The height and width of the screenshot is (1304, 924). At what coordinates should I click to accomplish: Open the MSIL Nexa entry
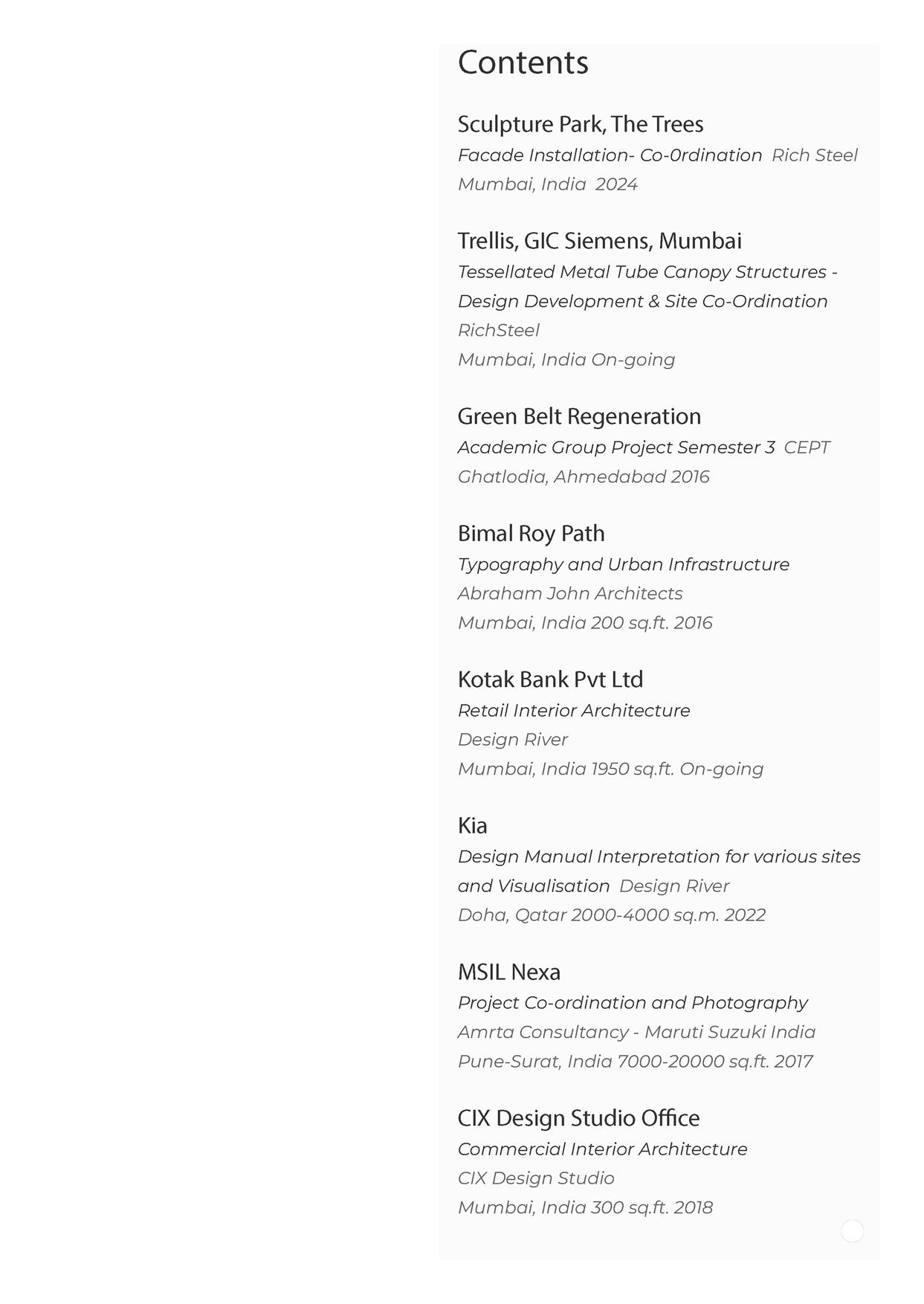(x=508, y=972)
